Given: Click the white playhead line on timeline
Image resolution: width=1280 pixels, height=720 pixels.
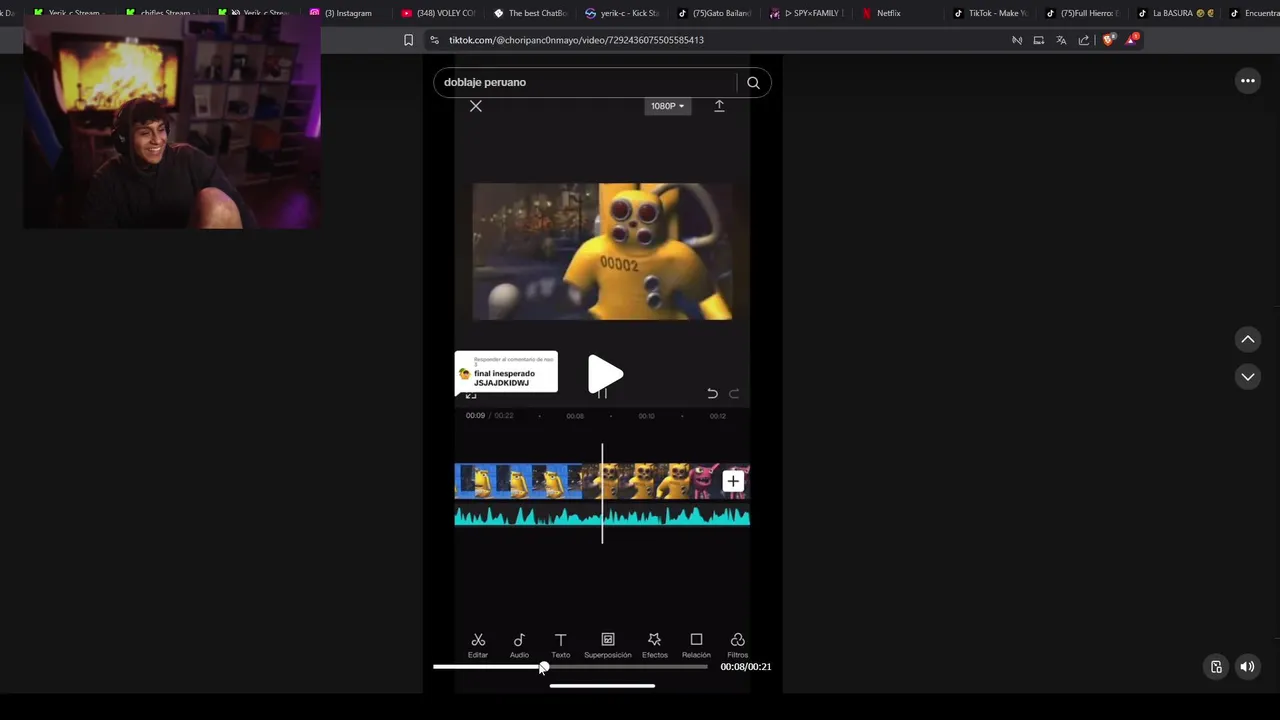Looking at the screenshot, I should [x=602, y=493].
